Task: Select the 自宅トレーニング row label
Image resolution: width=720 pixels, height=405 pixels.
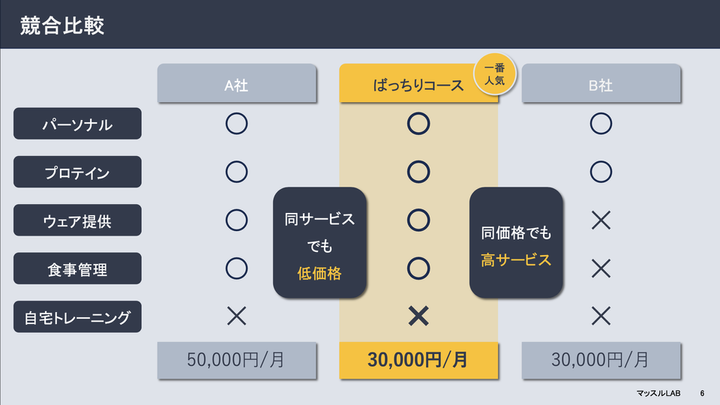Action: 77,317
